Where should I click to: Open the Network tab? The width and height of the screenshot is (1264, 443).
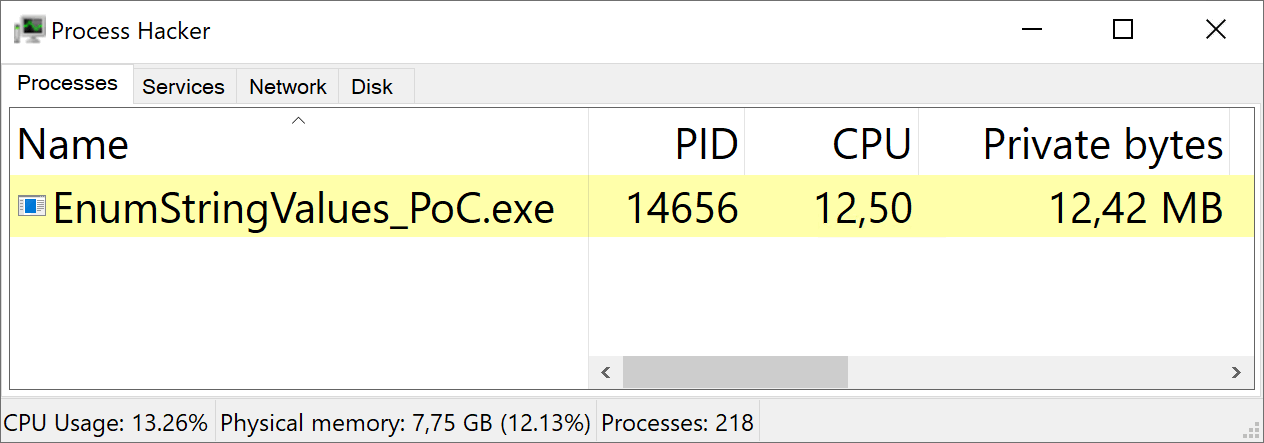288,87
